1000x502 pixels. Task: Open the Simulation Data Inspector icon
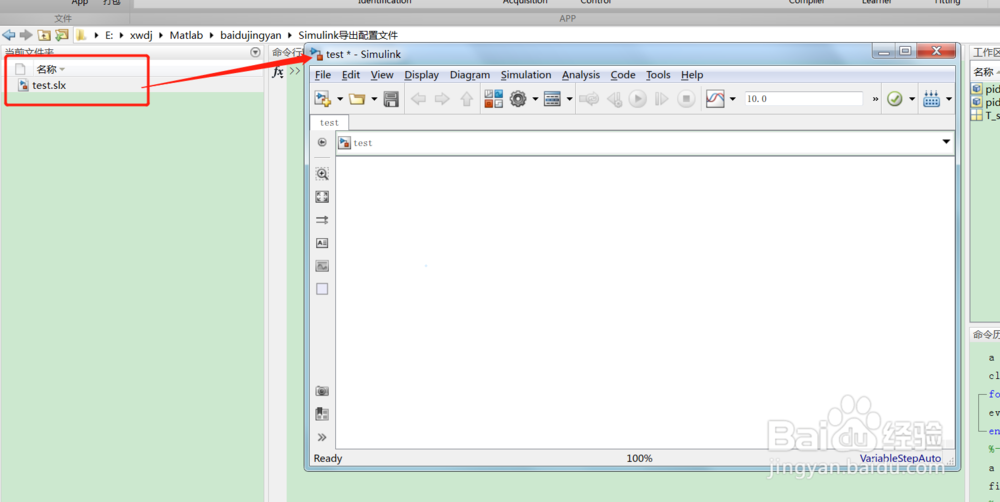click(x=715, y=99)
